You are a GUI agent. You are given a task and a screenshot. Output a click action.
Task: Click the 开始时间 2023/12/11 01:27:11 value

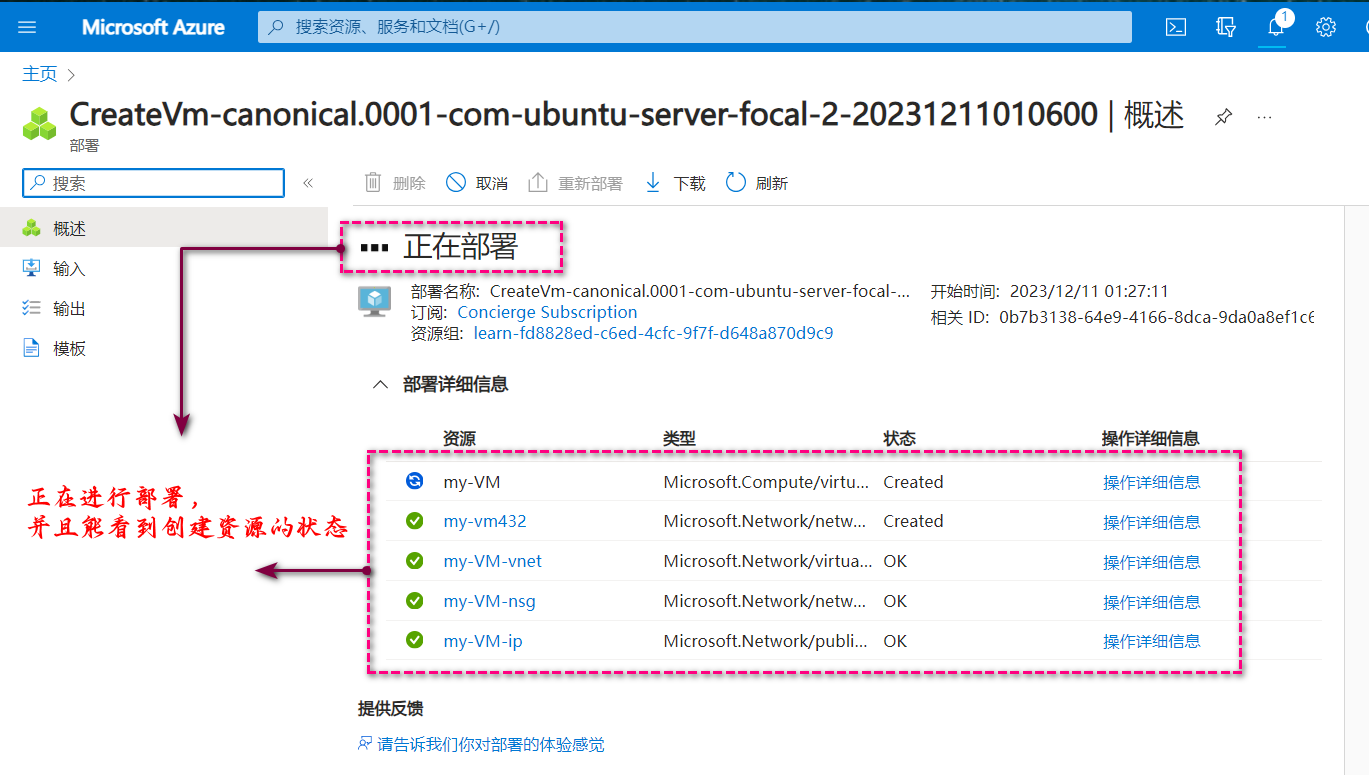[1089, 292]
